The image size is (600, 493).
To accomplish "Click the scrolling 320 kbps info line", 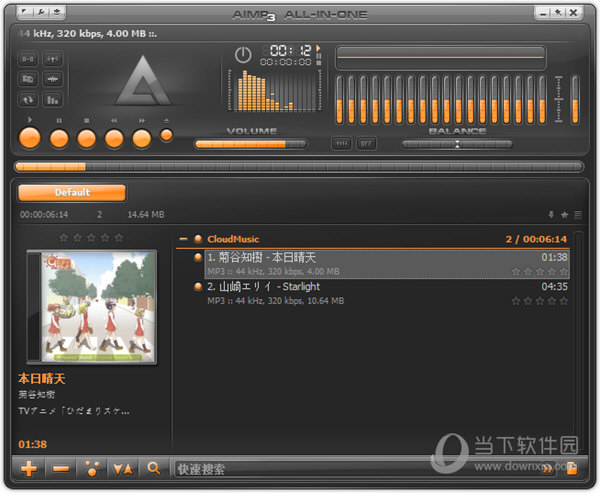I will [x=87, y=34].
